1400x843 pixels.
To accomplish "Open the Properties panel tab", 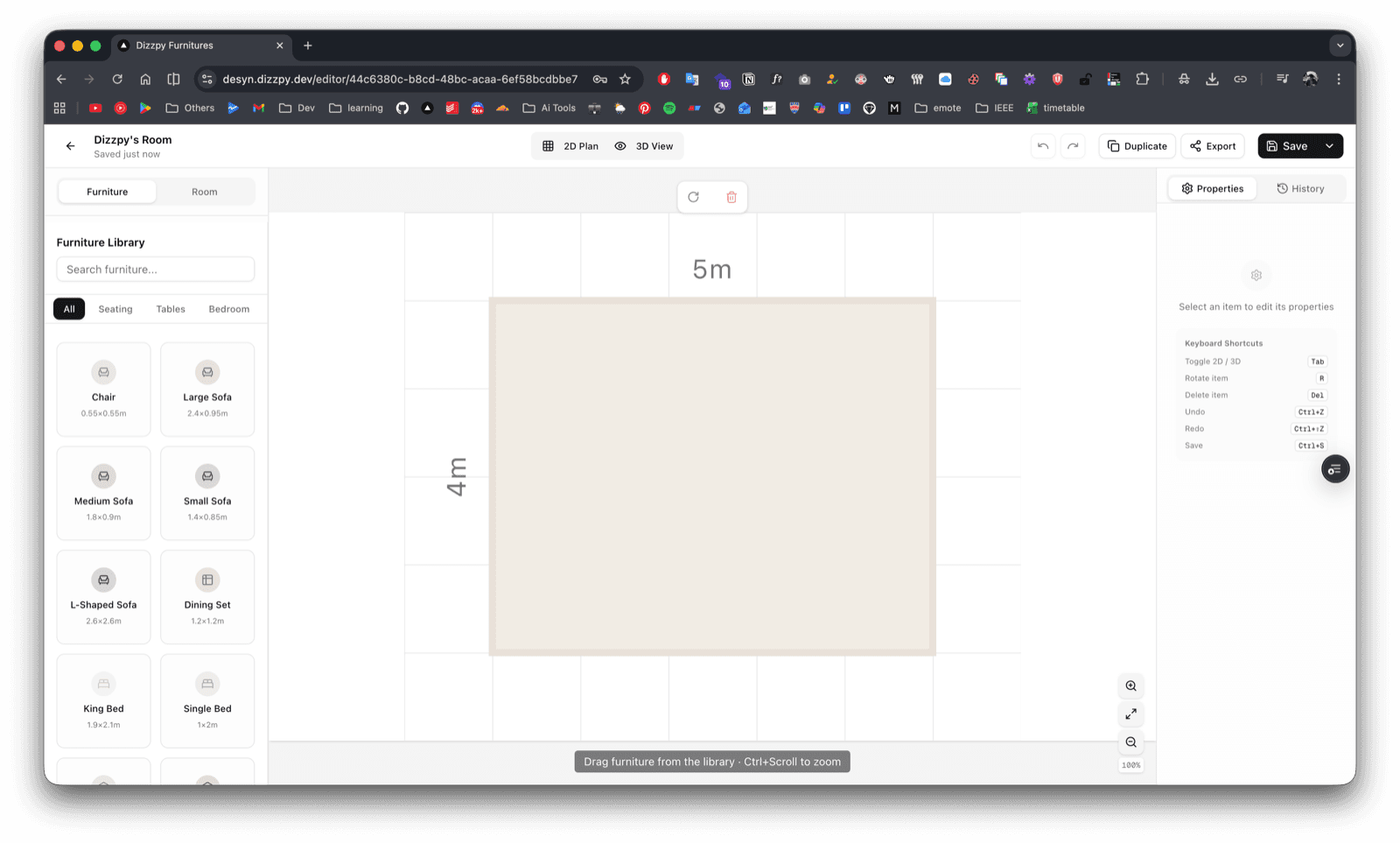I will pyautogui.click(x=1213, y=189).
